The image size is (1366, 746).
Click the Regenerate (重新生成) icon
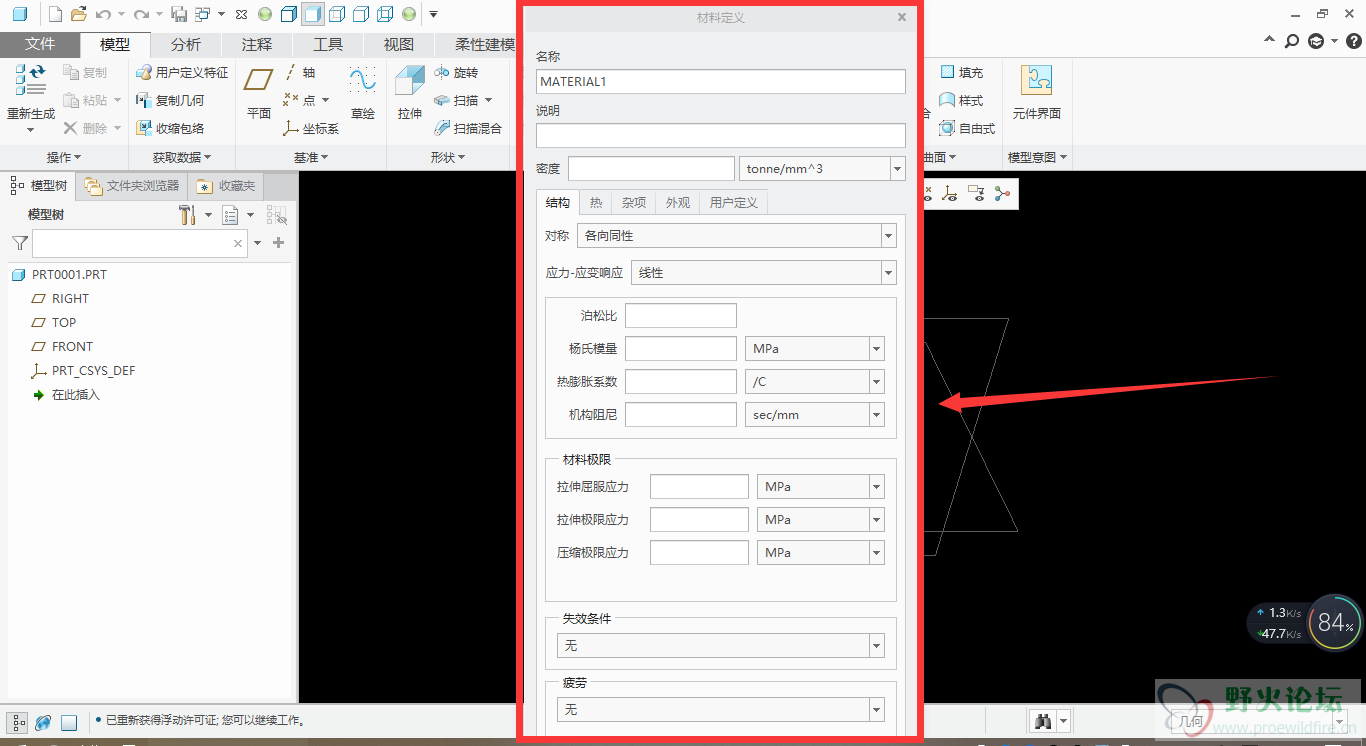click(31, 81)
